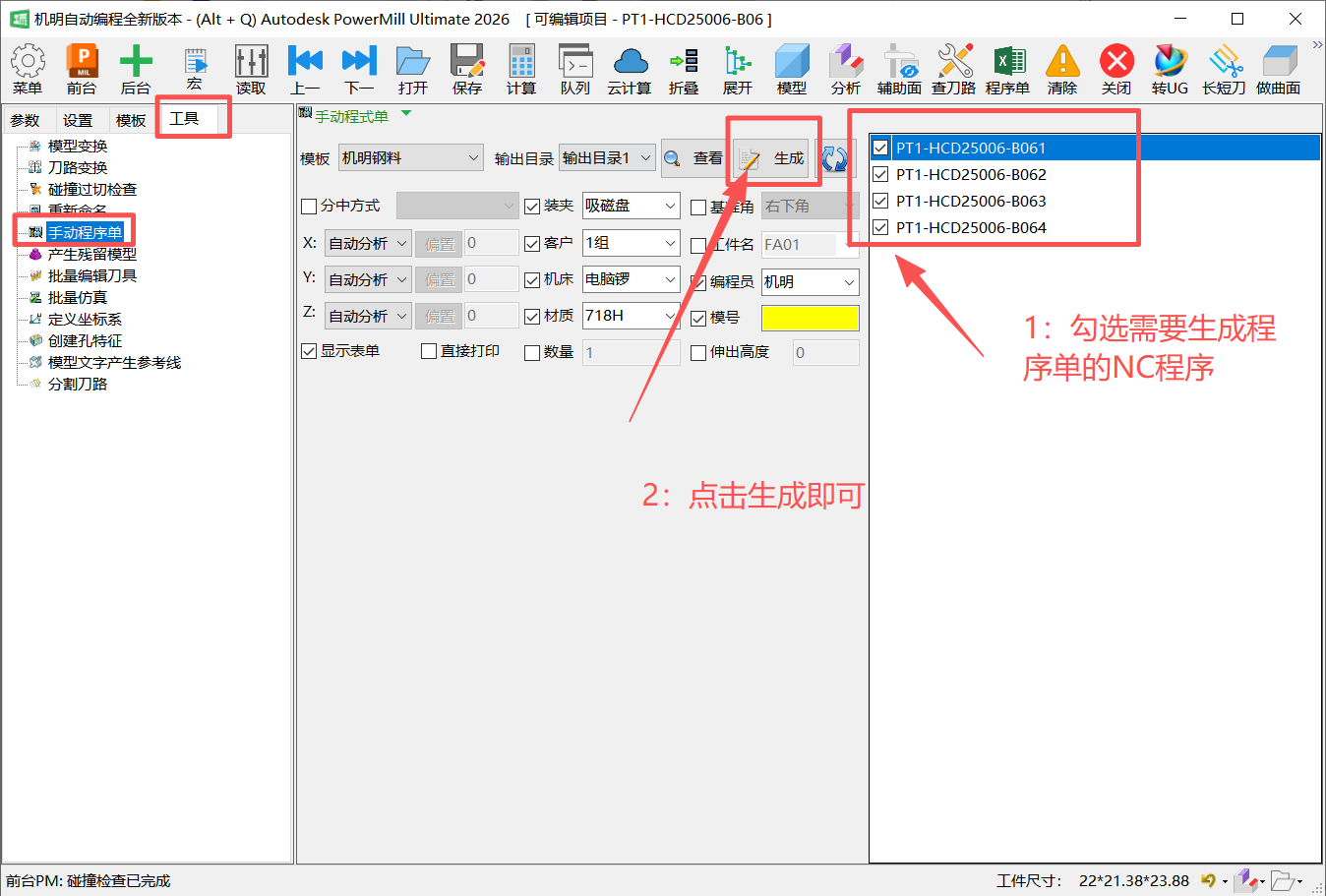Screen dimensions: 1326x896
Task: Click the refresh arrows icon beside 生成
Action: 835,158
